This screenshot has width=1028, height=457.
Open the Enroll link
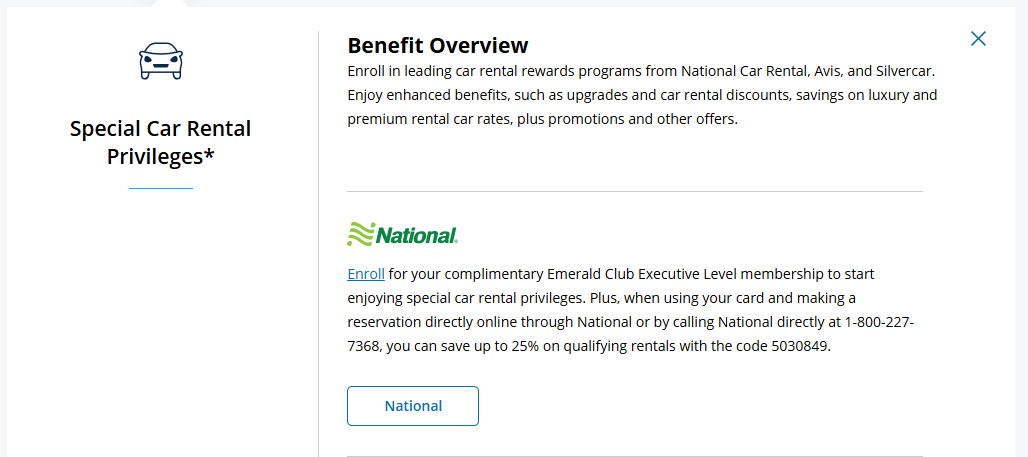(x=365, y=273)
